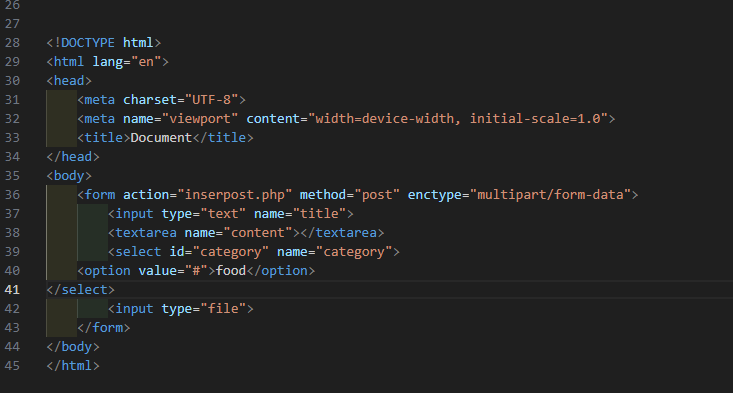This screenshot has height=393, width=733.
Task: Click line number 36 in gutter
Action: (12, 195)
